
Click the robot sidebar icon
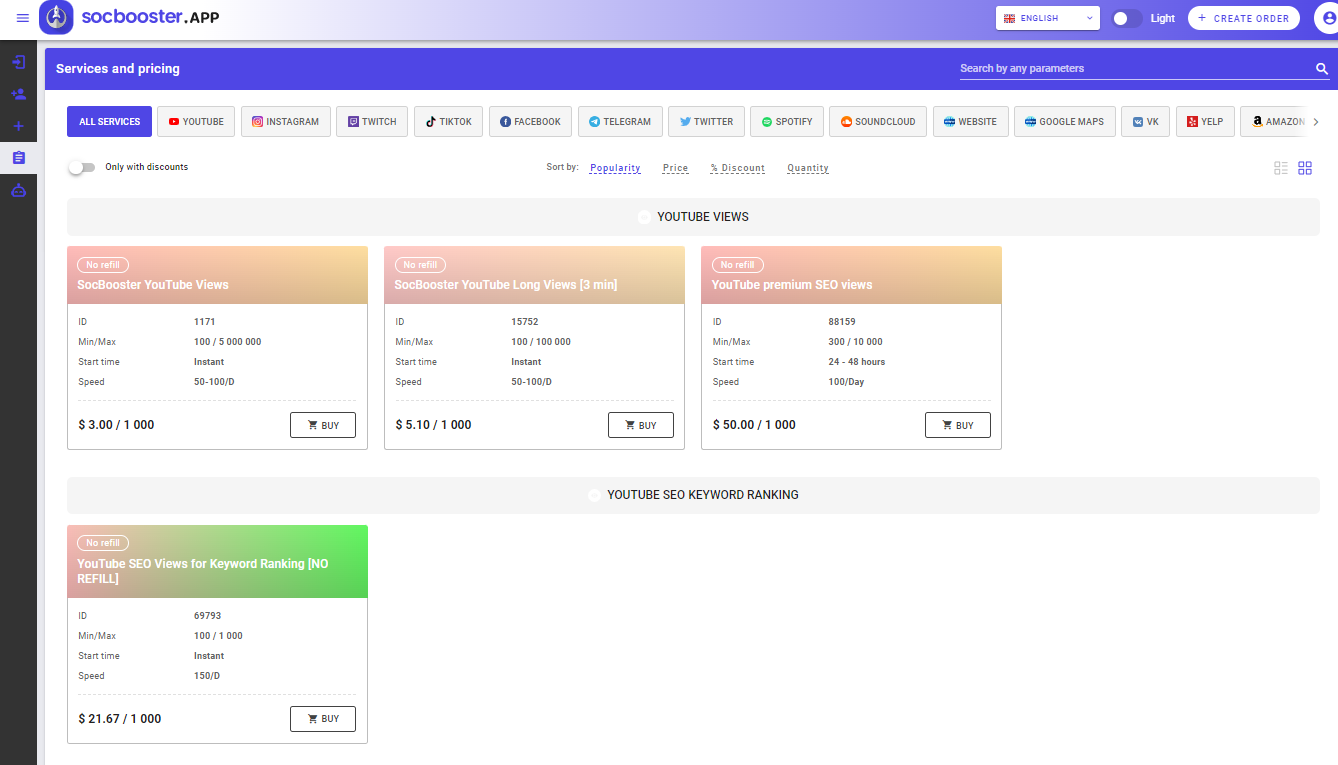click(x=18, y=190)
